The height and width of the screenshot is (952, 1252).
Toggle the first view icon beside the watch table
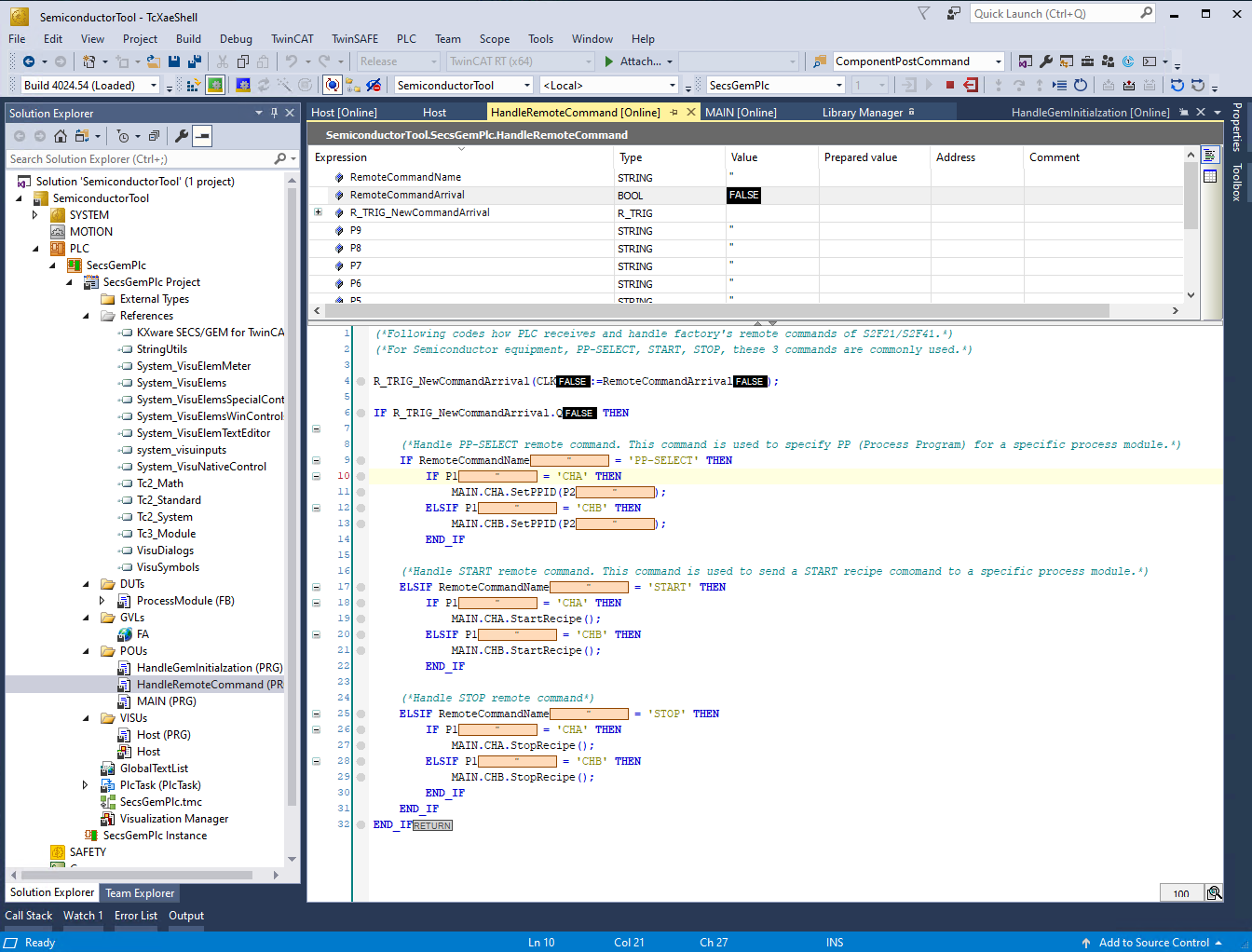[x=1210, y=155]
